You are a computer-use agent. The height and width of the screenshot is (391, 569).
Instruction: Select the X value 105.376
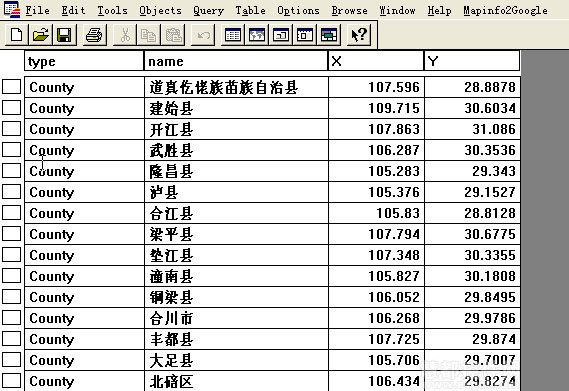[377, 192]
